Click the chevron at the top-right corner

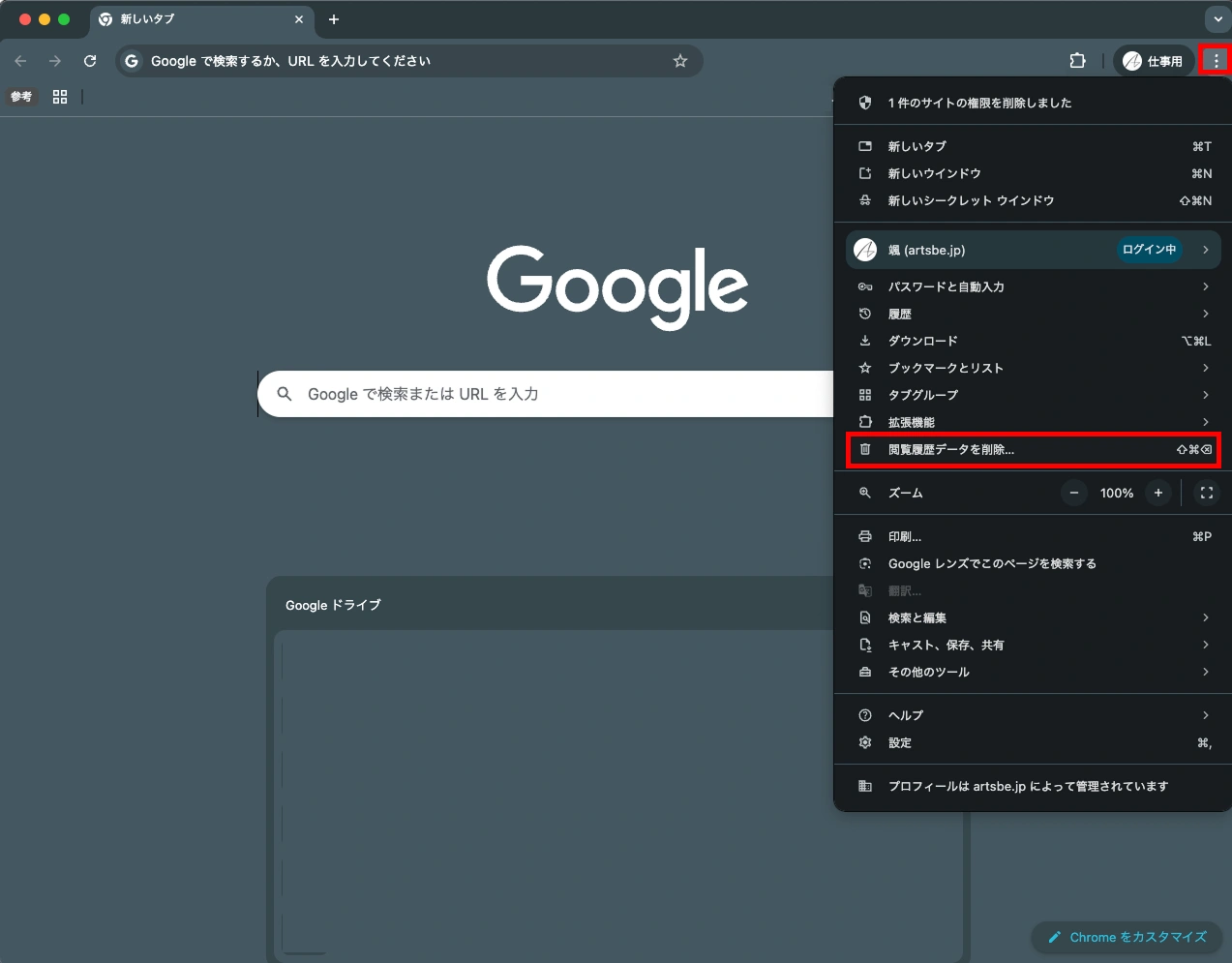pyautogui.click(x=1217, y=19)
